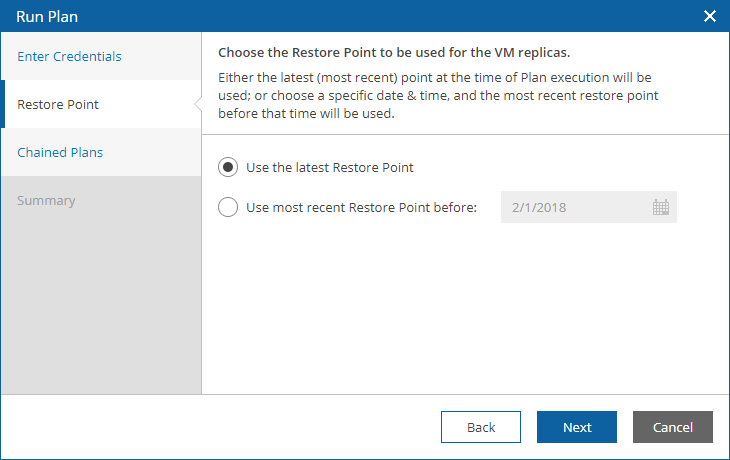730x460 pixels.
Task: Choose the most recent Restore Point before radio
Action: click(x=228, y=207)
